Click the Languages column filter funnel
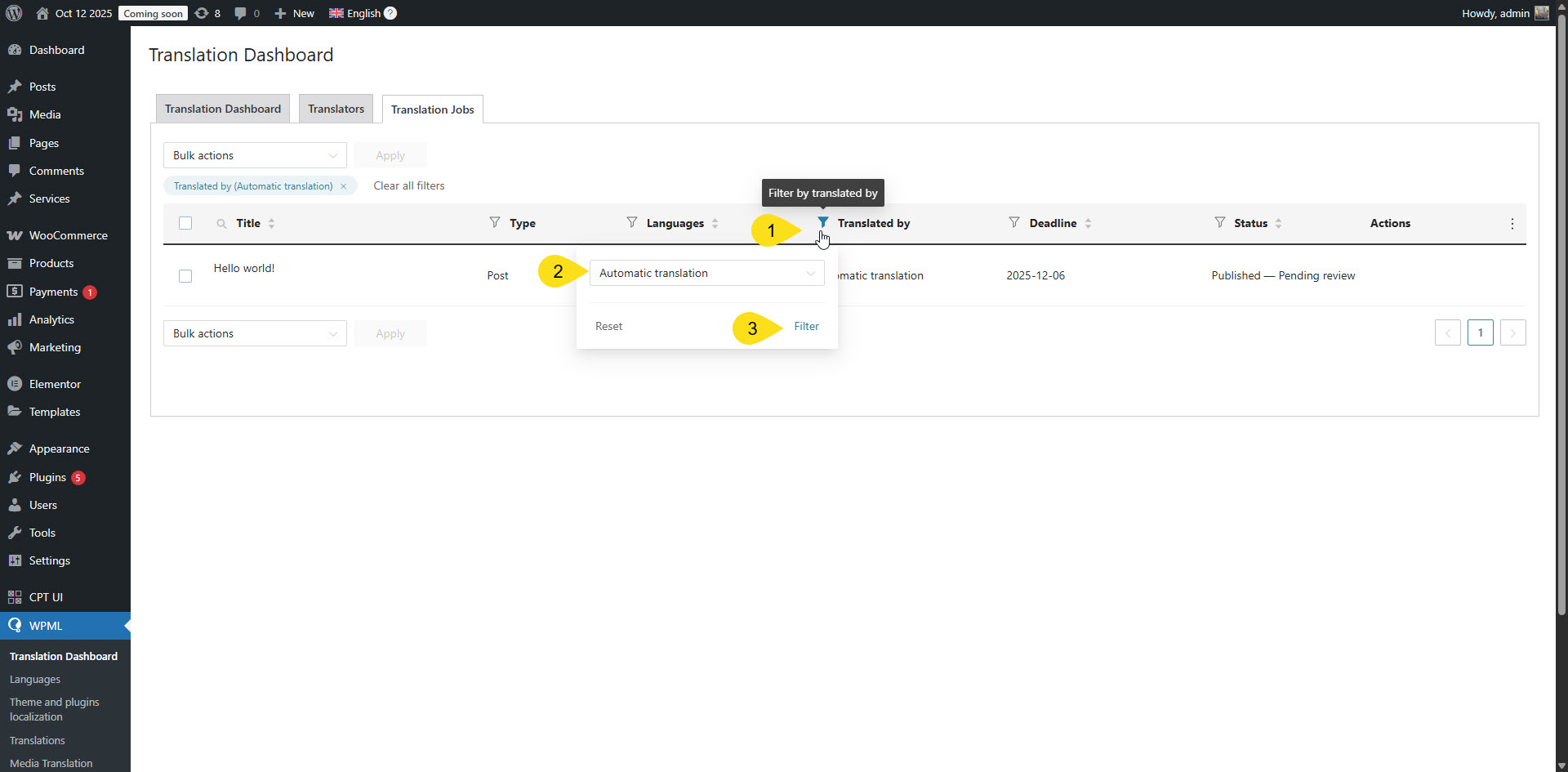Screen dimensions: 1568x772 (631, 222)
